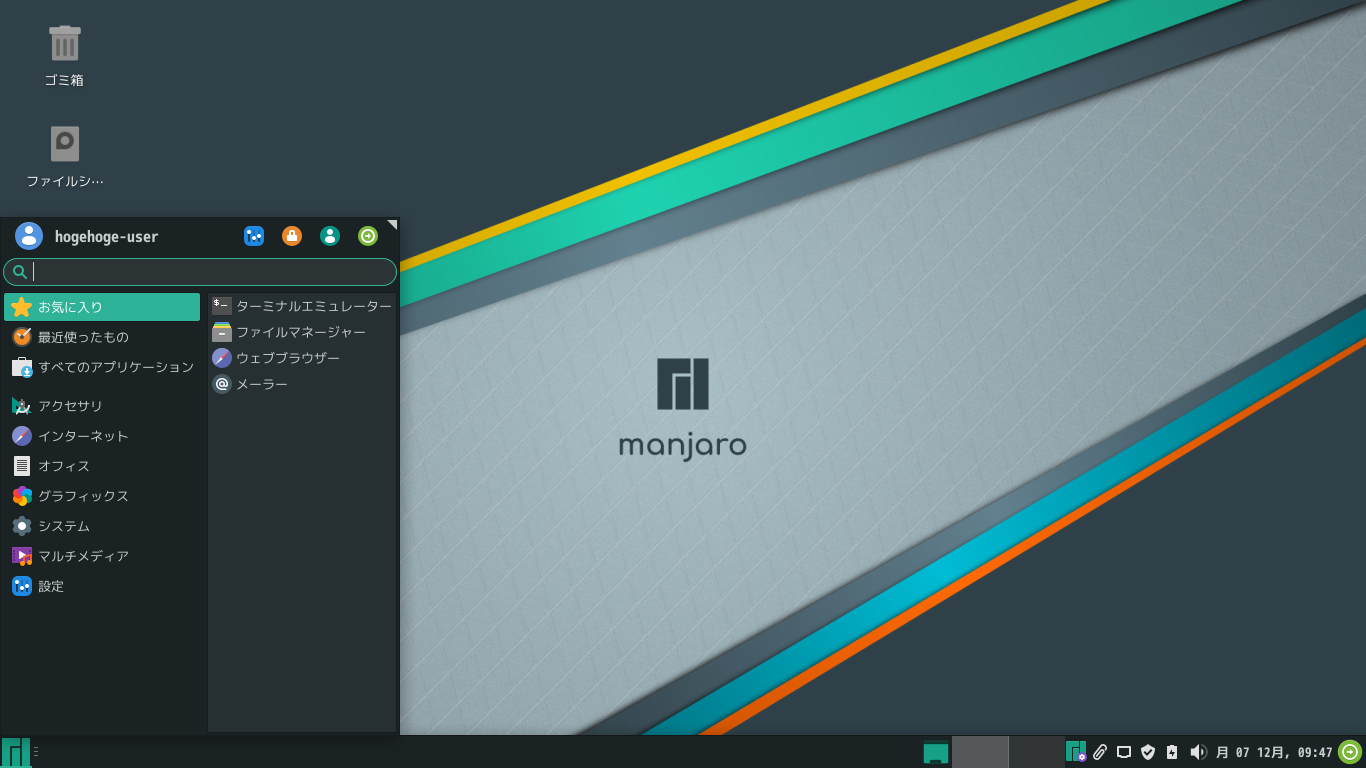
Task: Open マルチメディア category
Action: (x=102, y=556)
